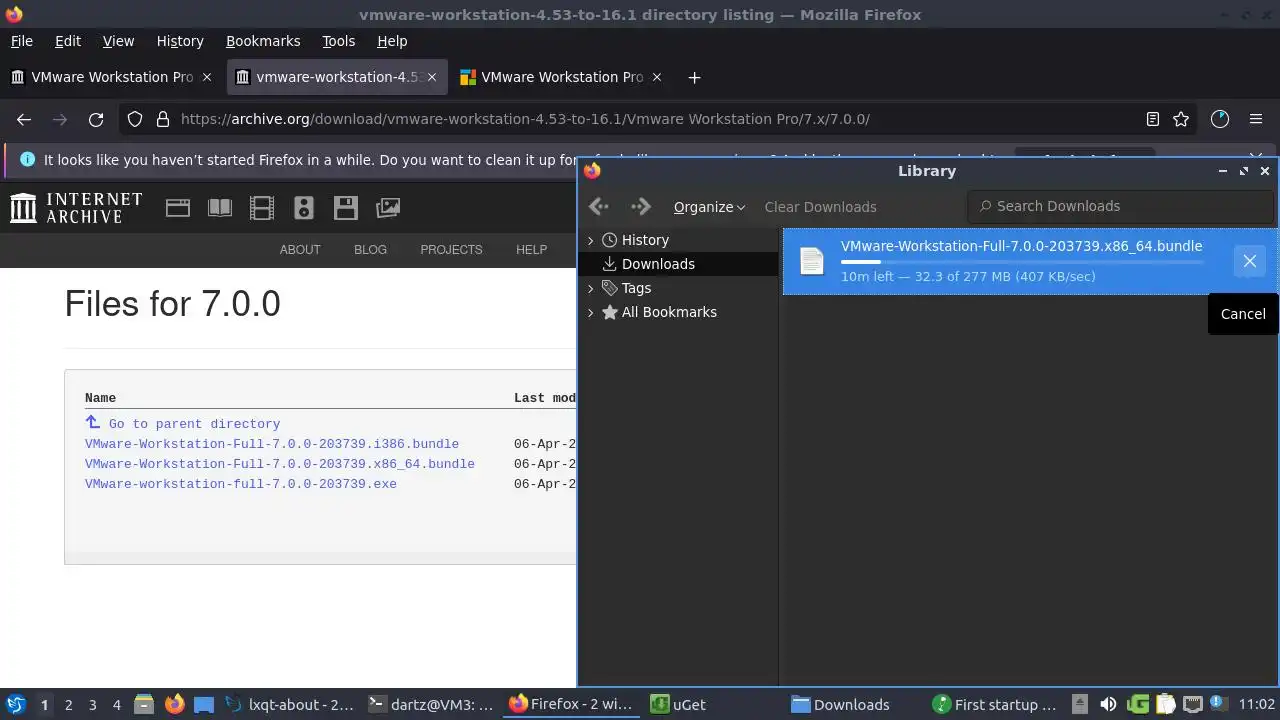The width and height of the screenshot is (1280, 720).
Task: Open the Images icon in Archive header
Action: pyautogui.click(x=388, y=208)
